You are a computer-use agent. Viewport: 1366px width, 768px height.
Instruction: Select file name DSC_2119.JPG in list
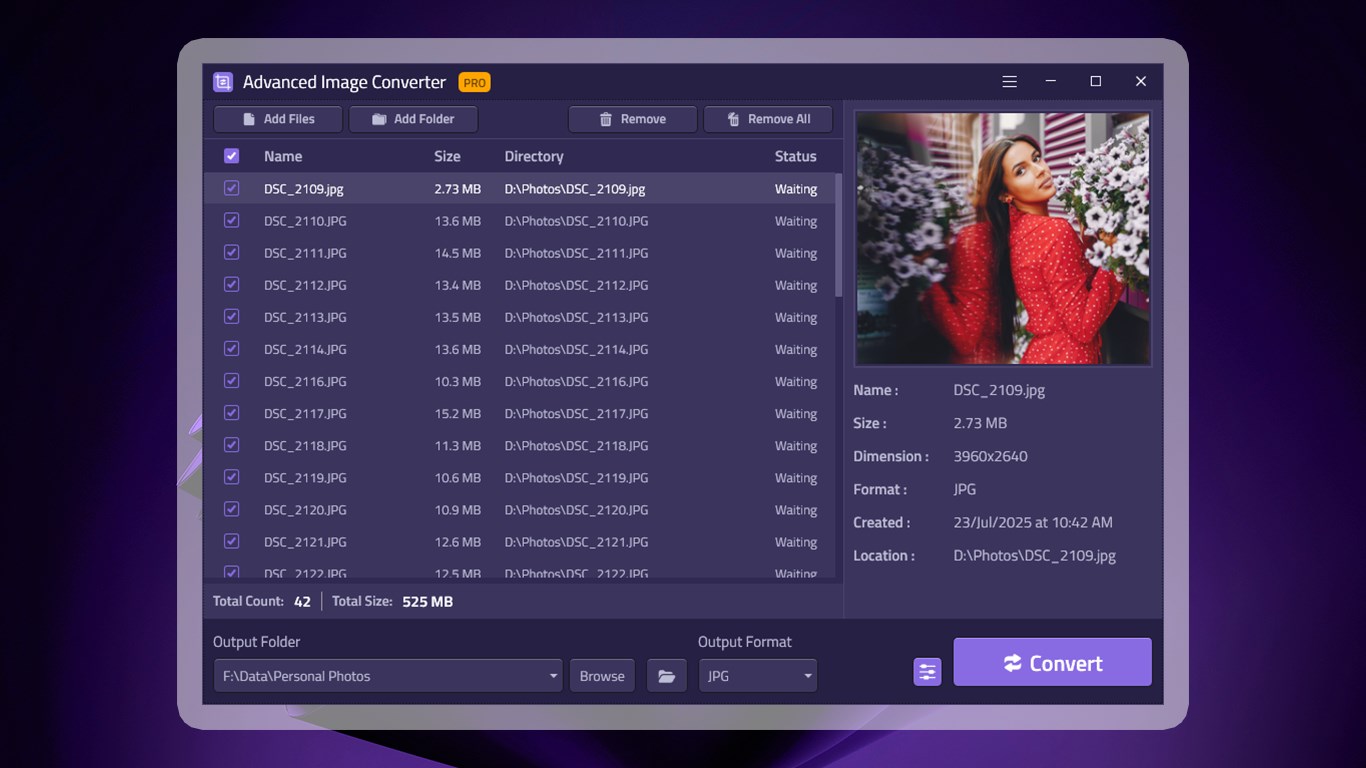click(305, 478)
